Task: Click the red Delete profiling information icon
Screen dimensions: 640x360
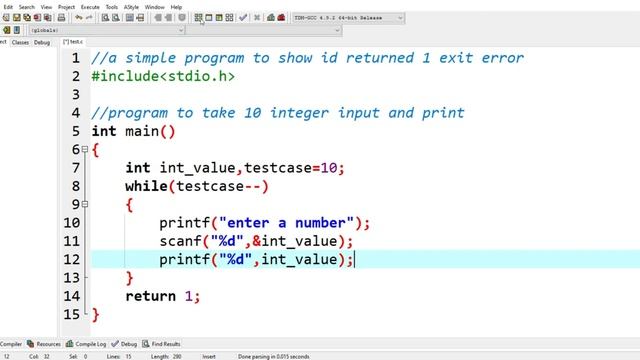Action: [281, 18]
